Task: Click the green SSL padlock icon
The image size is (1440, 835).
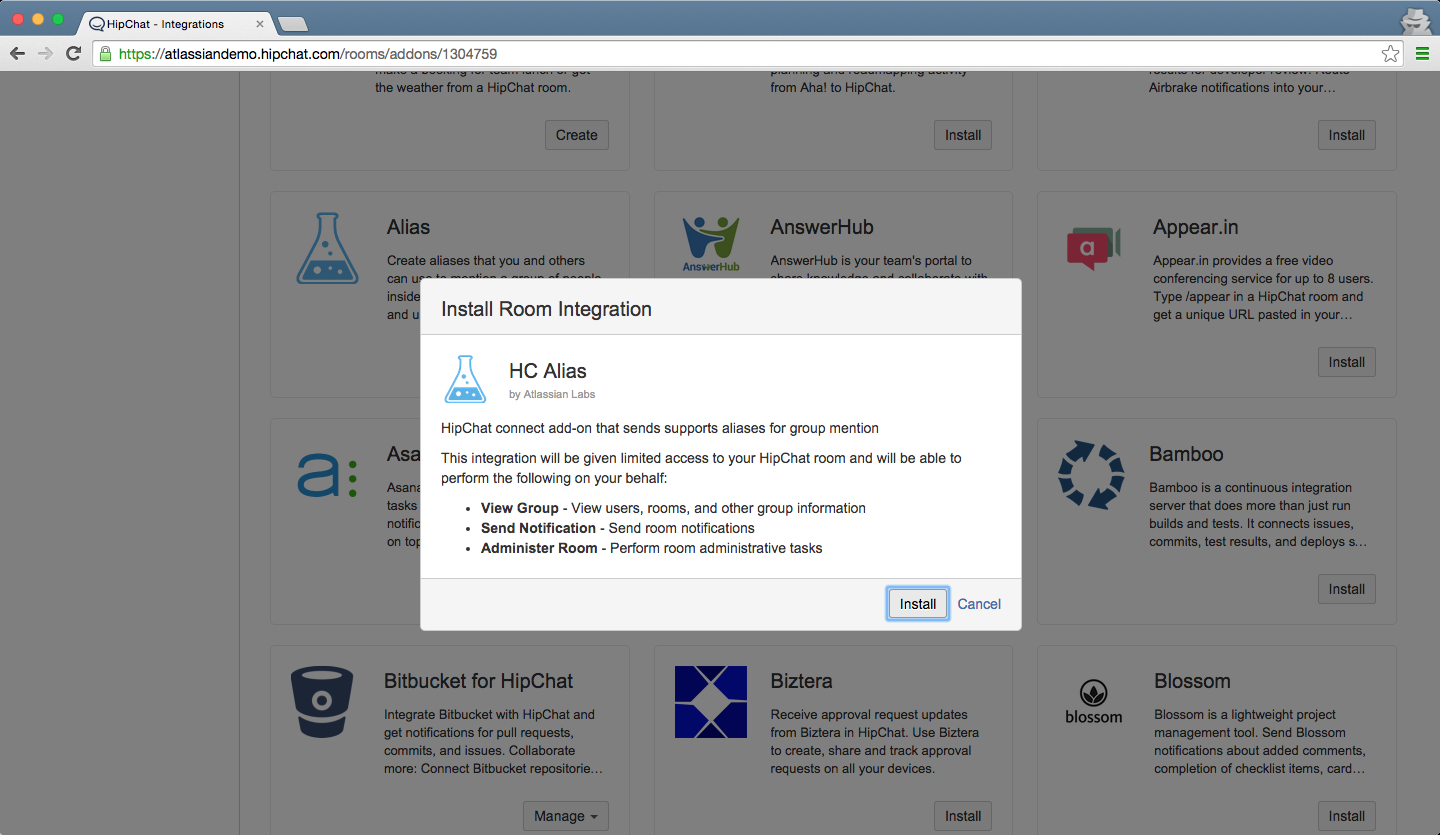Action: (x=105, y=54)
